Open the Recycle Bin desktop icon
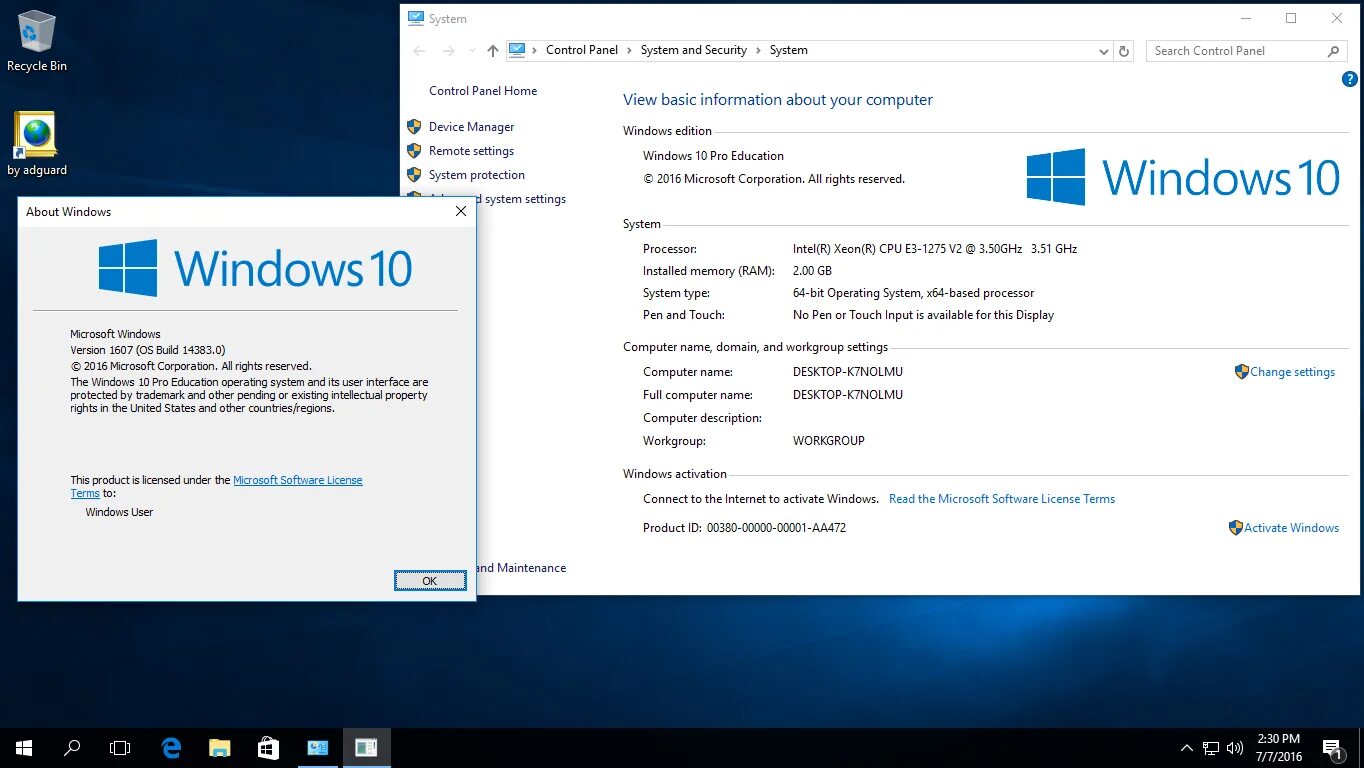The image size is (1364, 768). pyautogui.click(x=37, y=42)
